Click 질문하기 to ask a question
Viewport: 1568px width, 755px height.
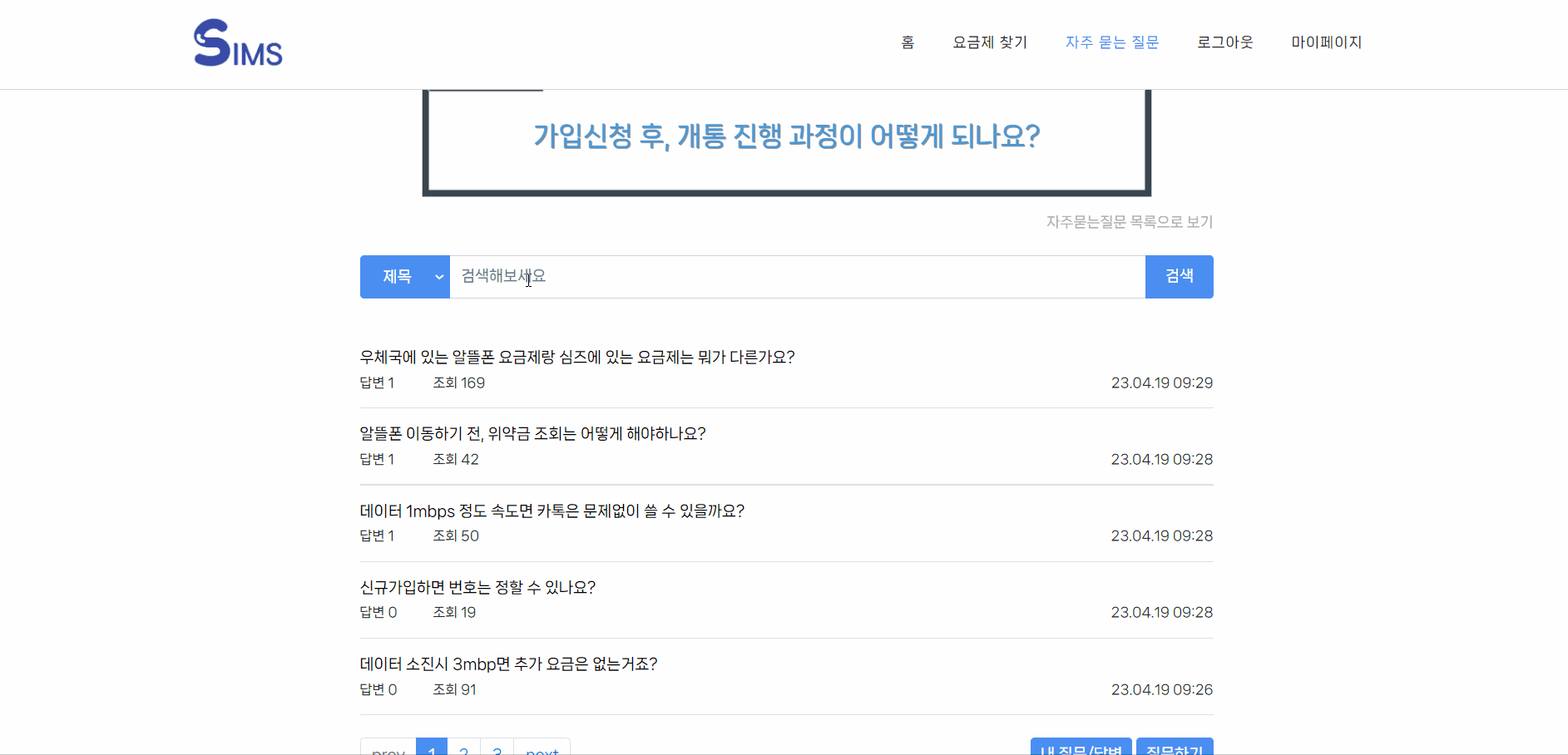1175,749
